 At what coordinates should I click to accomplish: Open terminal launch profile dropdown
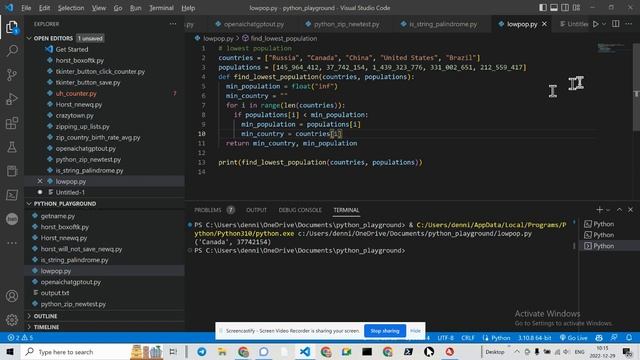[x=608, y=210]
